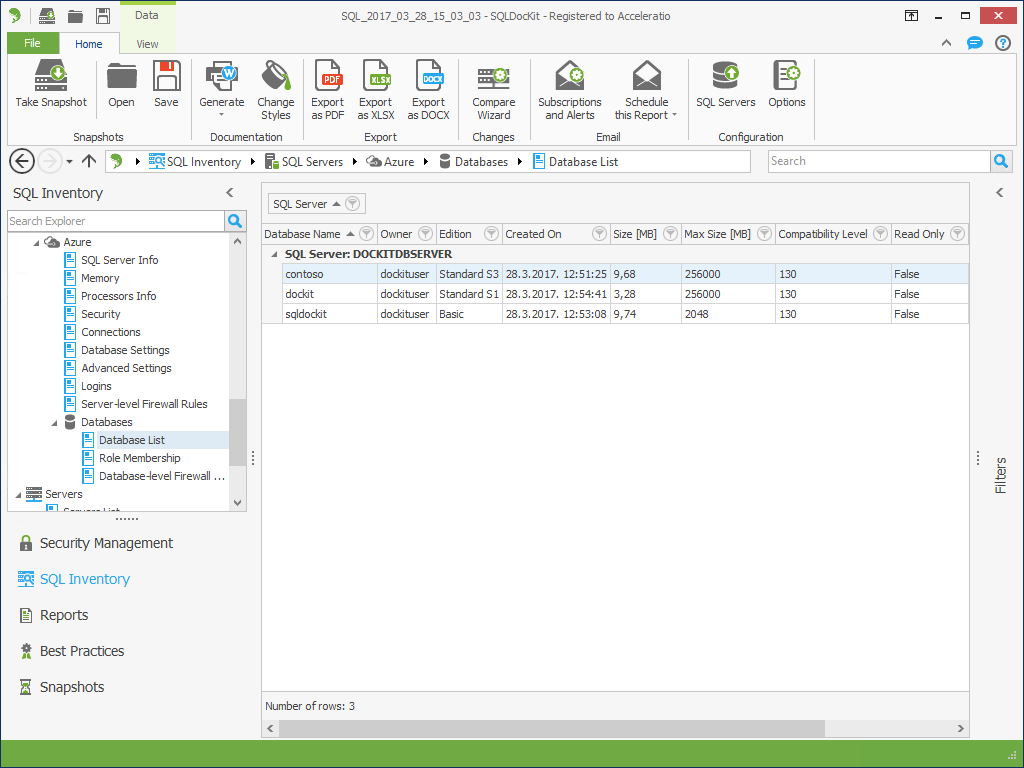Screen dimensions: 1024x768
Task: Click the quick access save disk icon
Action: point(103,16)
